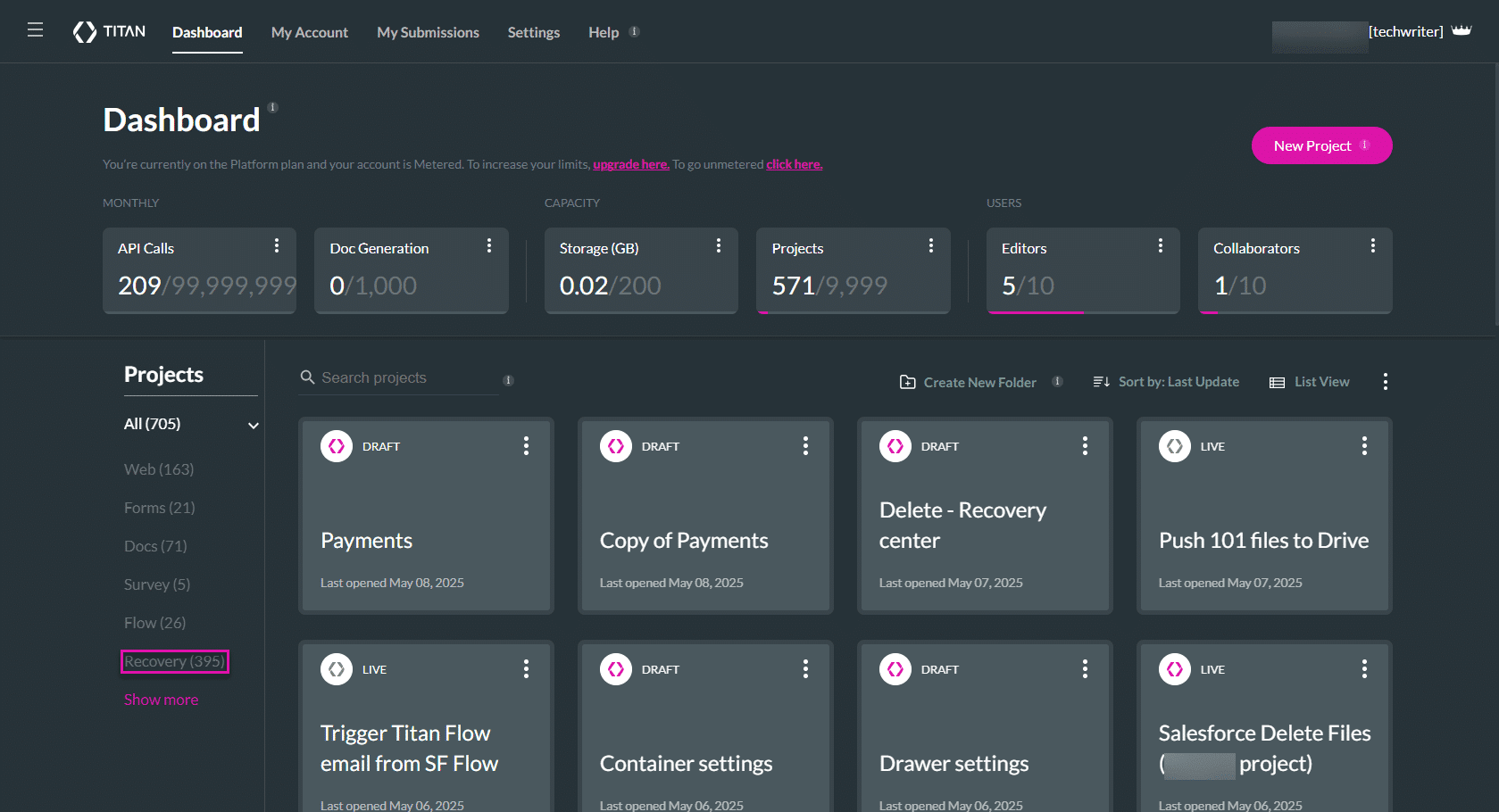Open the API Calls kebab menu

pos(277,246)
